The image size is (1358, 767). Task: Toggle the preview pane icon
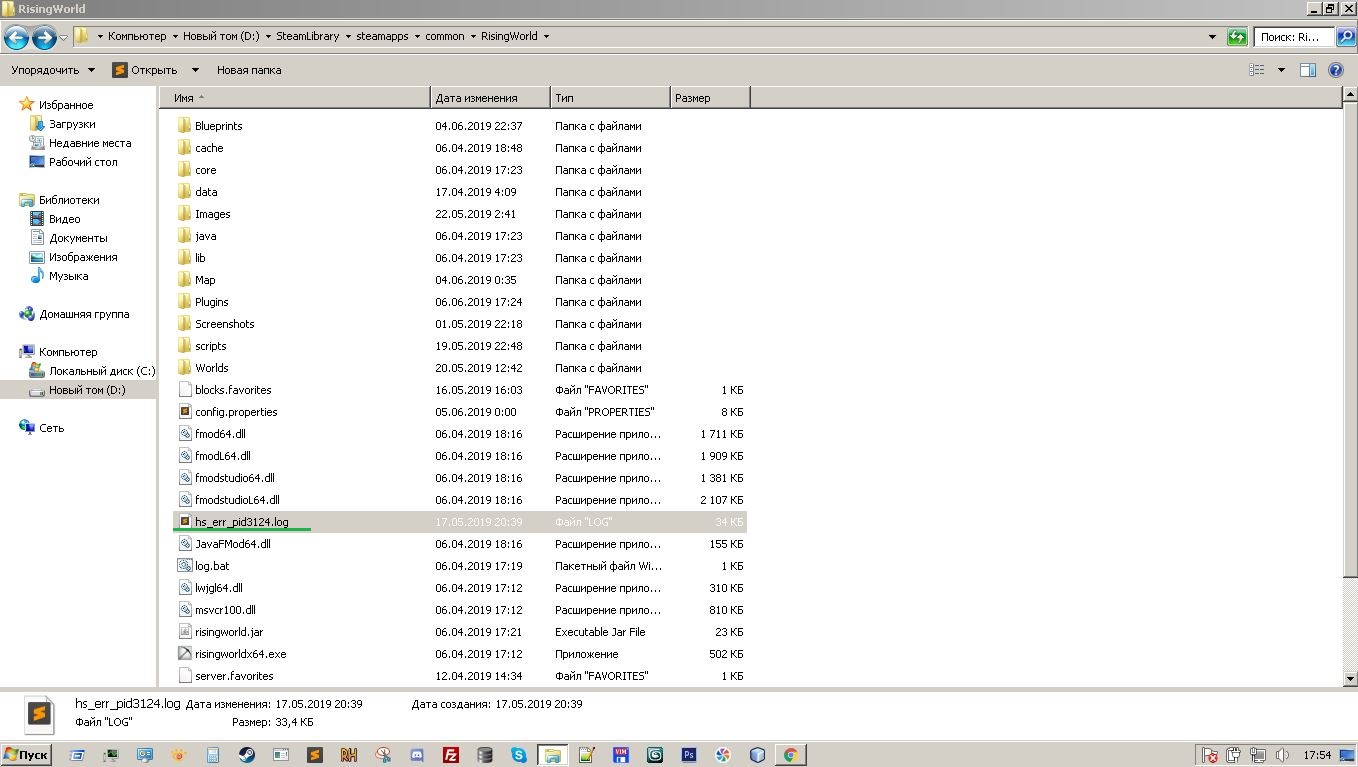pos(1307,70)
